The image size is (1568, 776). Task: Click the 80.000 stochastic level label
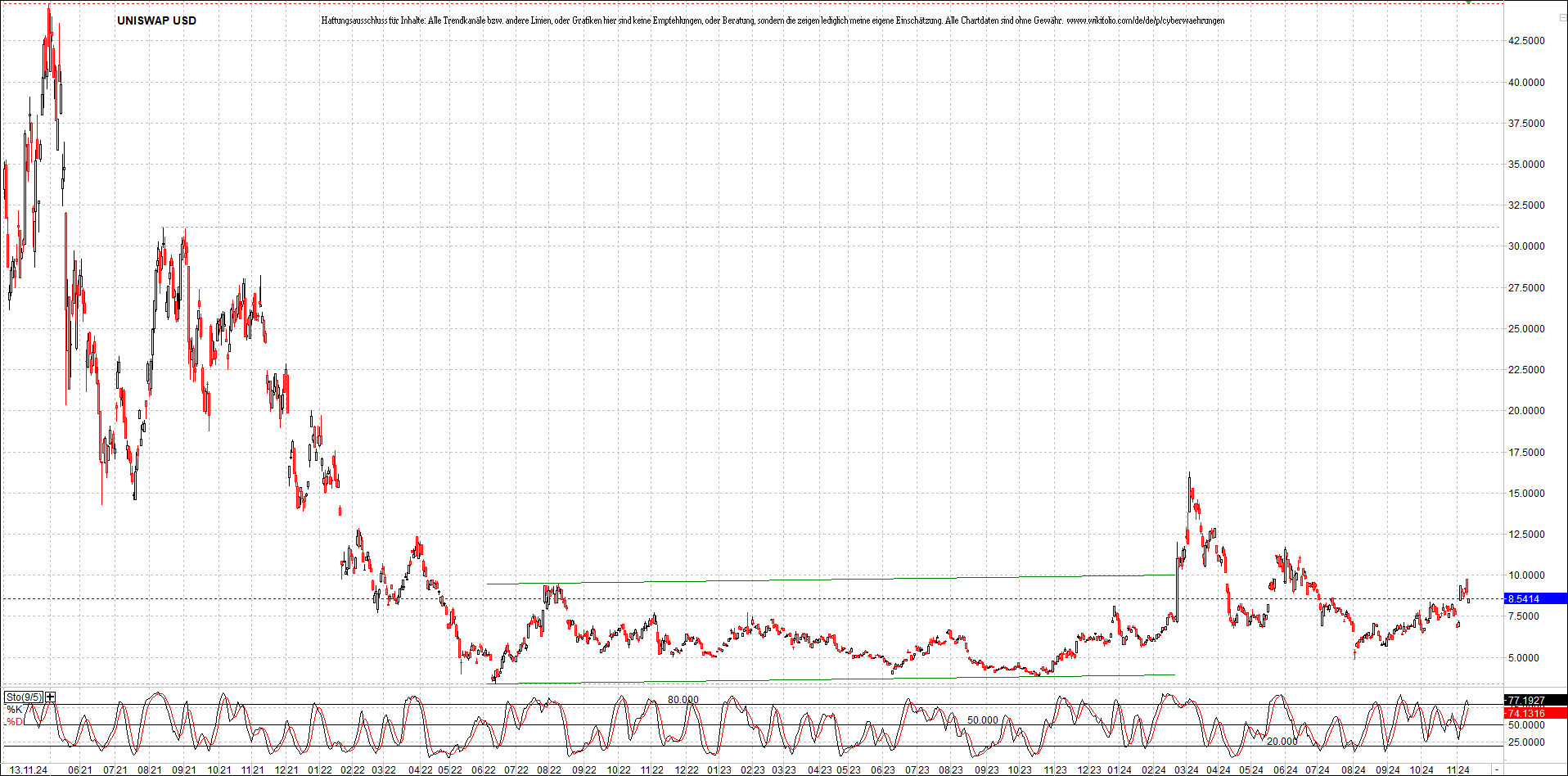pyautogui.click(x=683, y=700)
